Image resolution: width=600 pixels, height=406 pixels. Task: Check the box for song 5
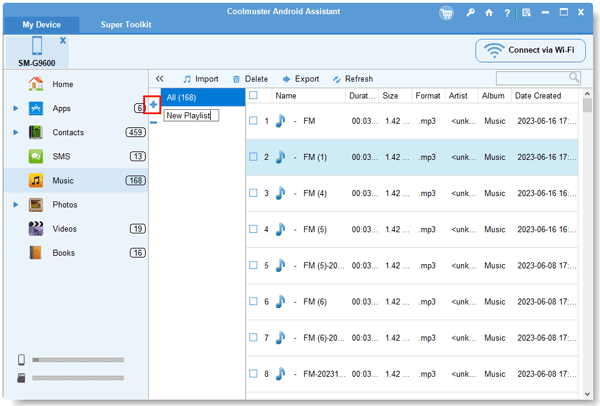pos(253,265)
